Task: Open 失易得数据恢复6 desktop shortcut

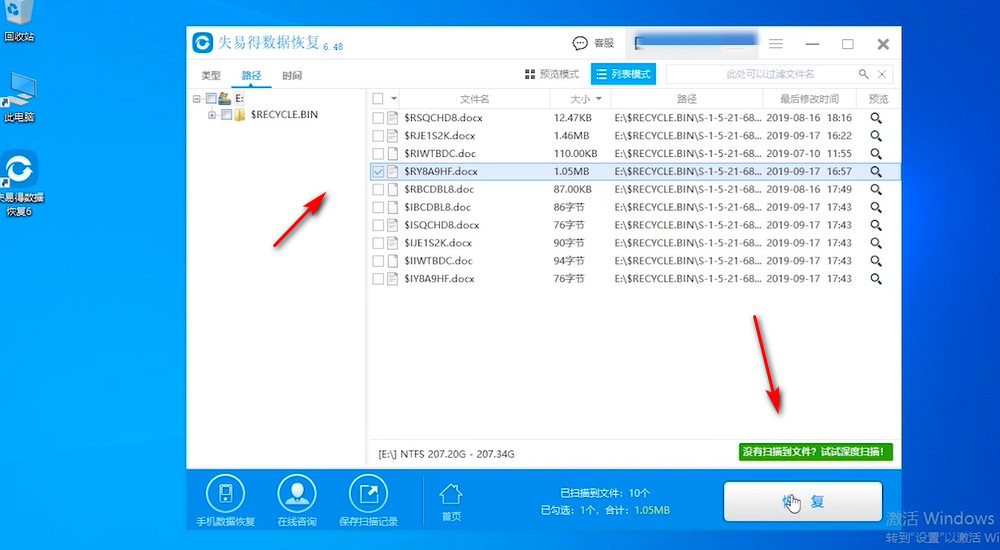Action: coord(19,183)
